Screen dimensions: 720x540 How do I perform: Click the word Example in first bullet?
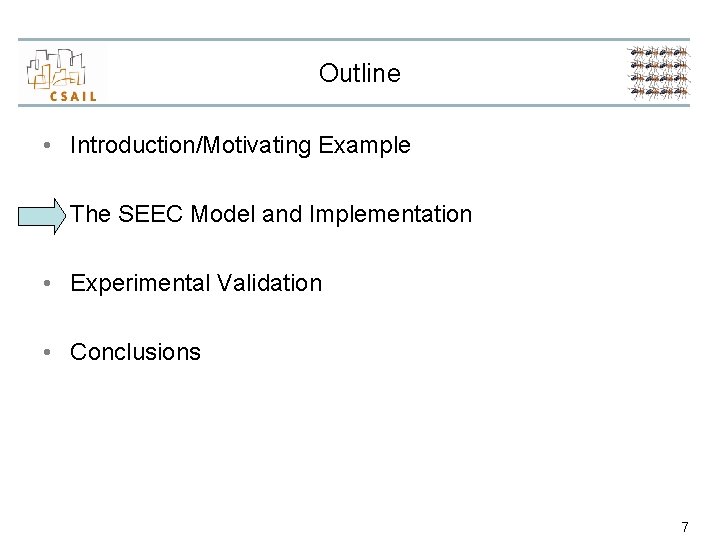tap(365, 146)
